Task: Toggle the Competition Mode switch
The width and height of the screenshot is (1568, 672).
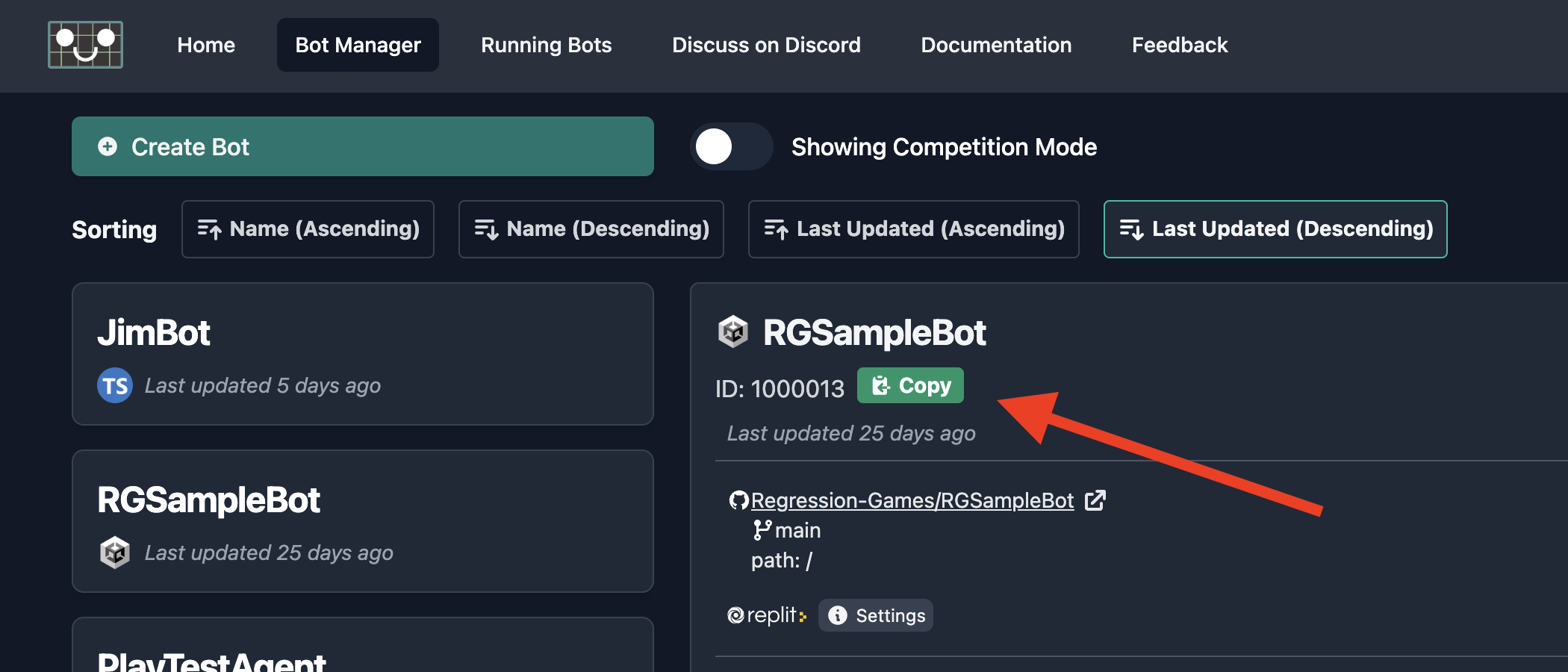Action: [731, 146]
